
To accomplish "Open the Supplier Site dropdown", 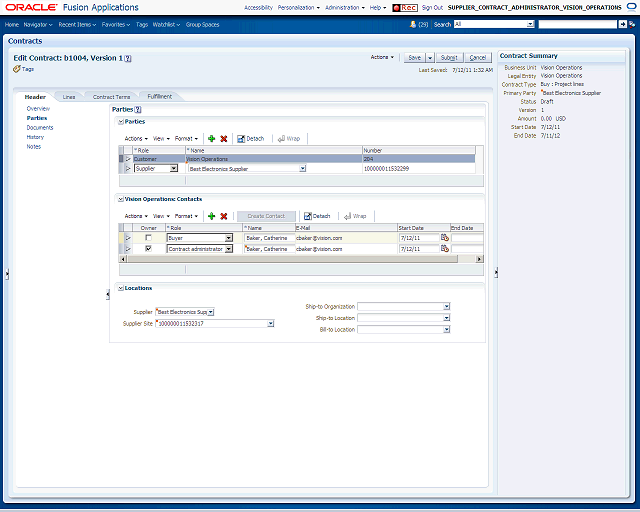I will coord(271,324).
